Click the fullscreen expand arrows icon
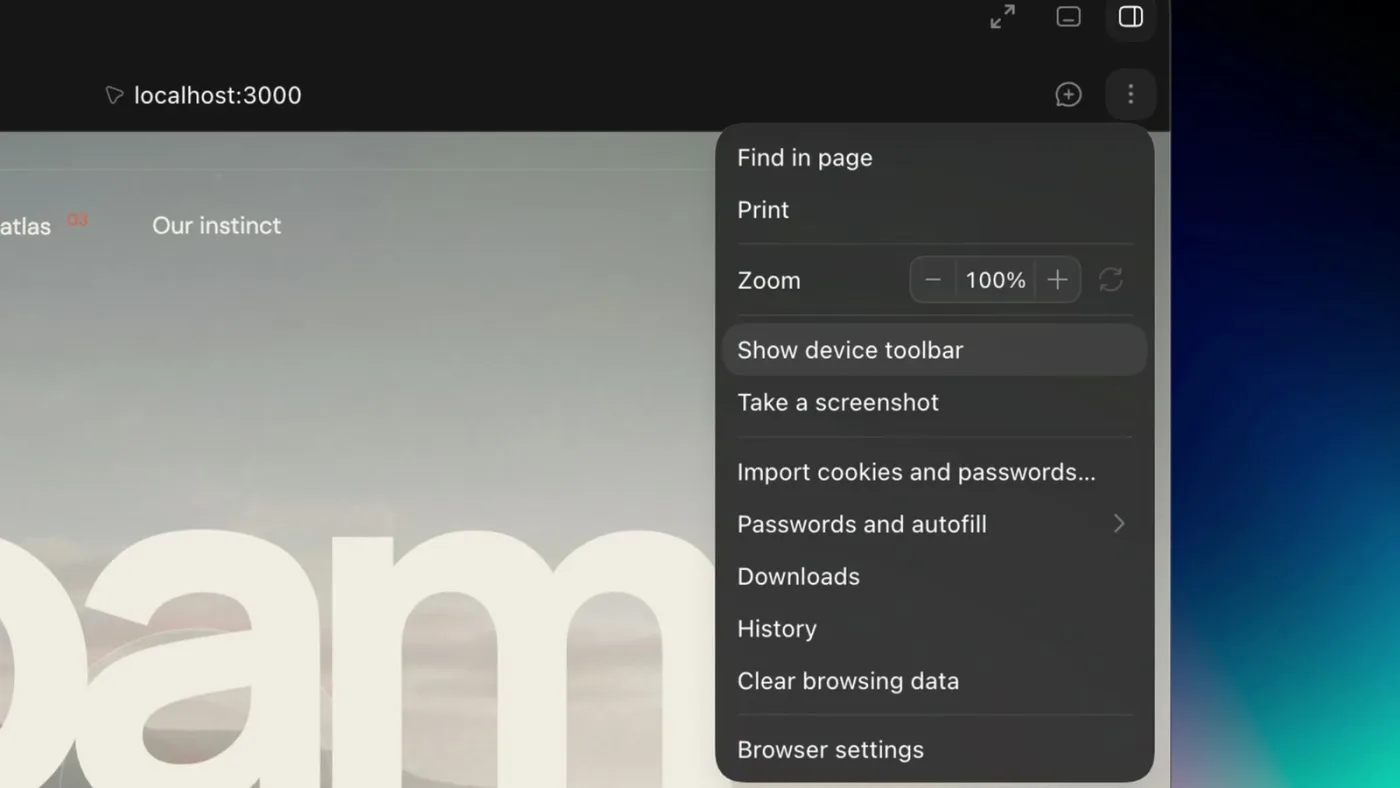Viewport: 1400px width, 788px height. (x=1003, y=16)
